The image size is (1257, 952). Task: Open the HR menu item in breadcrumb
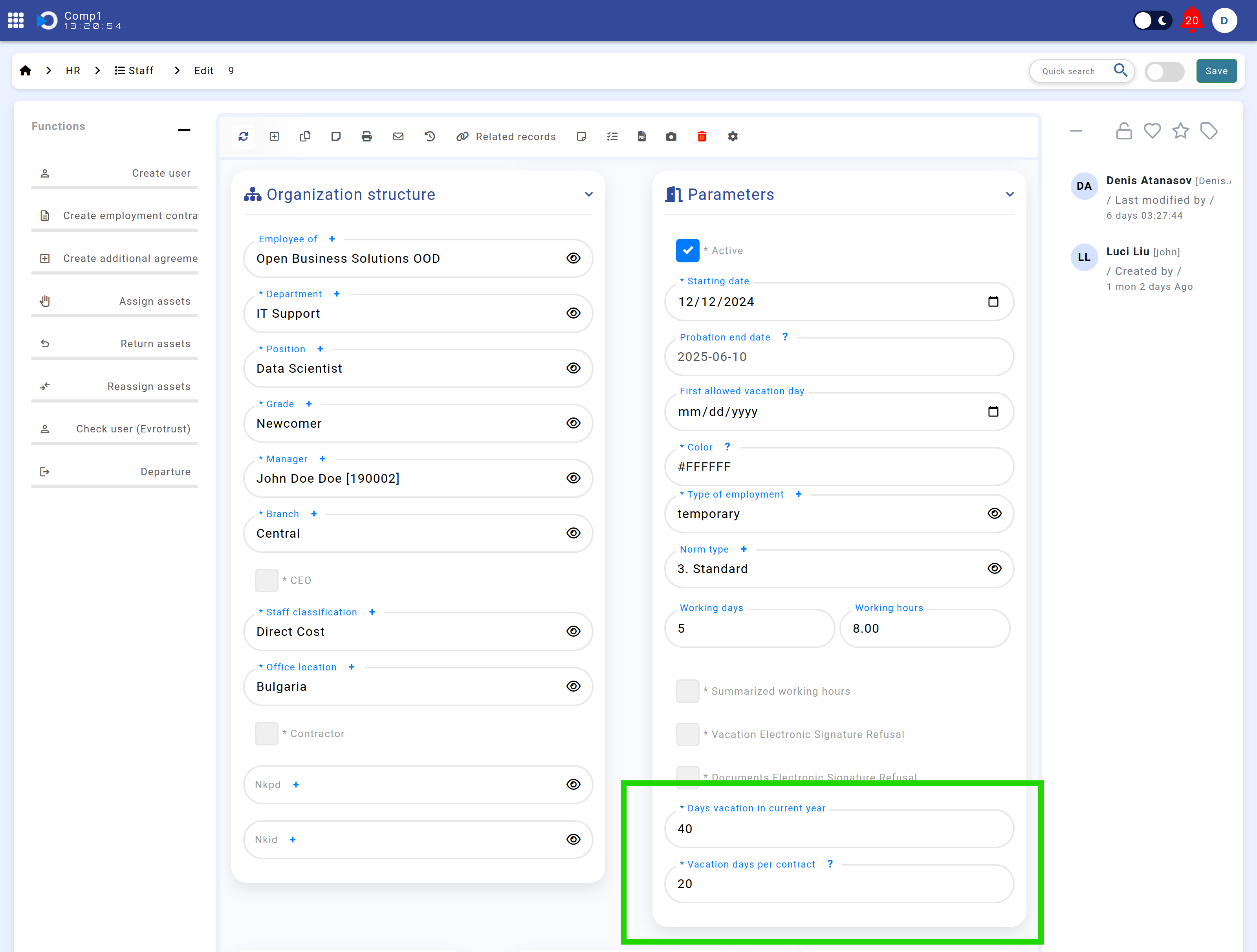tap(73, 70)
